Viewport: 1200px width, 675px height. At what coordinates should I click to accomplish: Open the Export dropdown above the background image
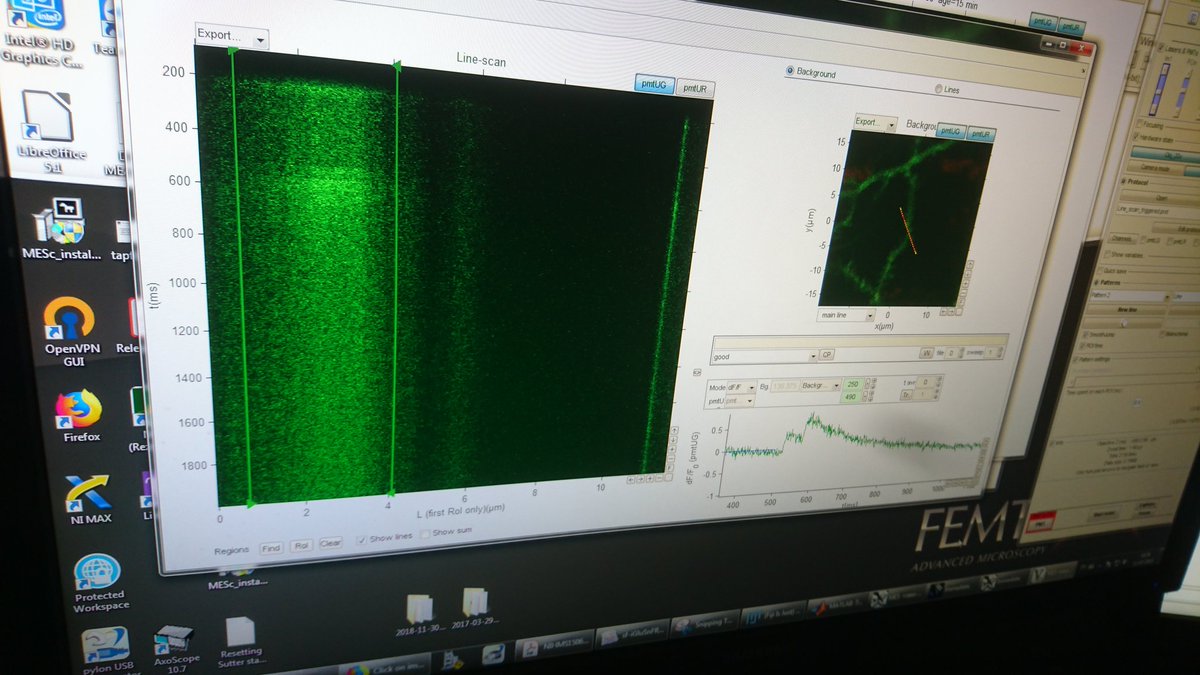pos(875,123)
